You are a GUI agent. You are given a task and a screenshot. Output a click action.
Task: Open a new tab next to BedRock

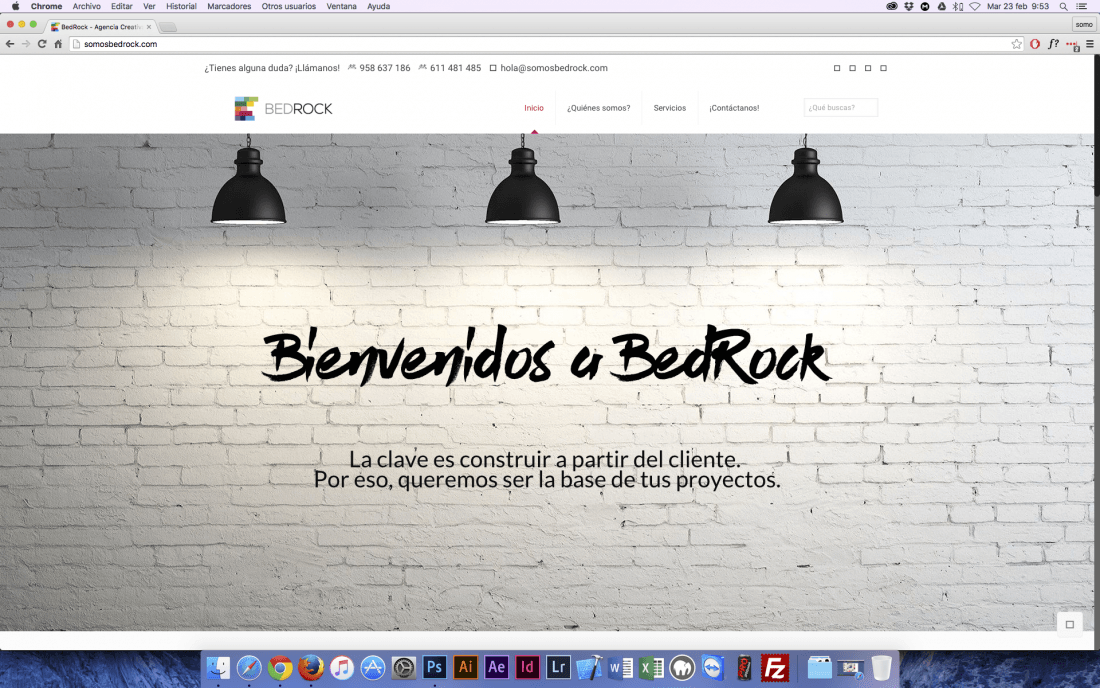(x=168, y=27)
